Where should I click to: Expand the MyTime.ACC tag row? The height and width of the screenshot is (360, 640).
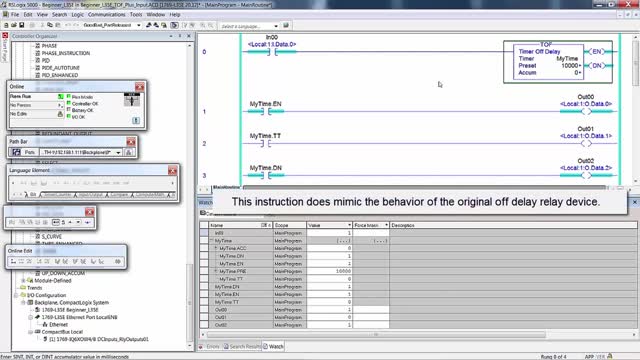pos(216,248)
